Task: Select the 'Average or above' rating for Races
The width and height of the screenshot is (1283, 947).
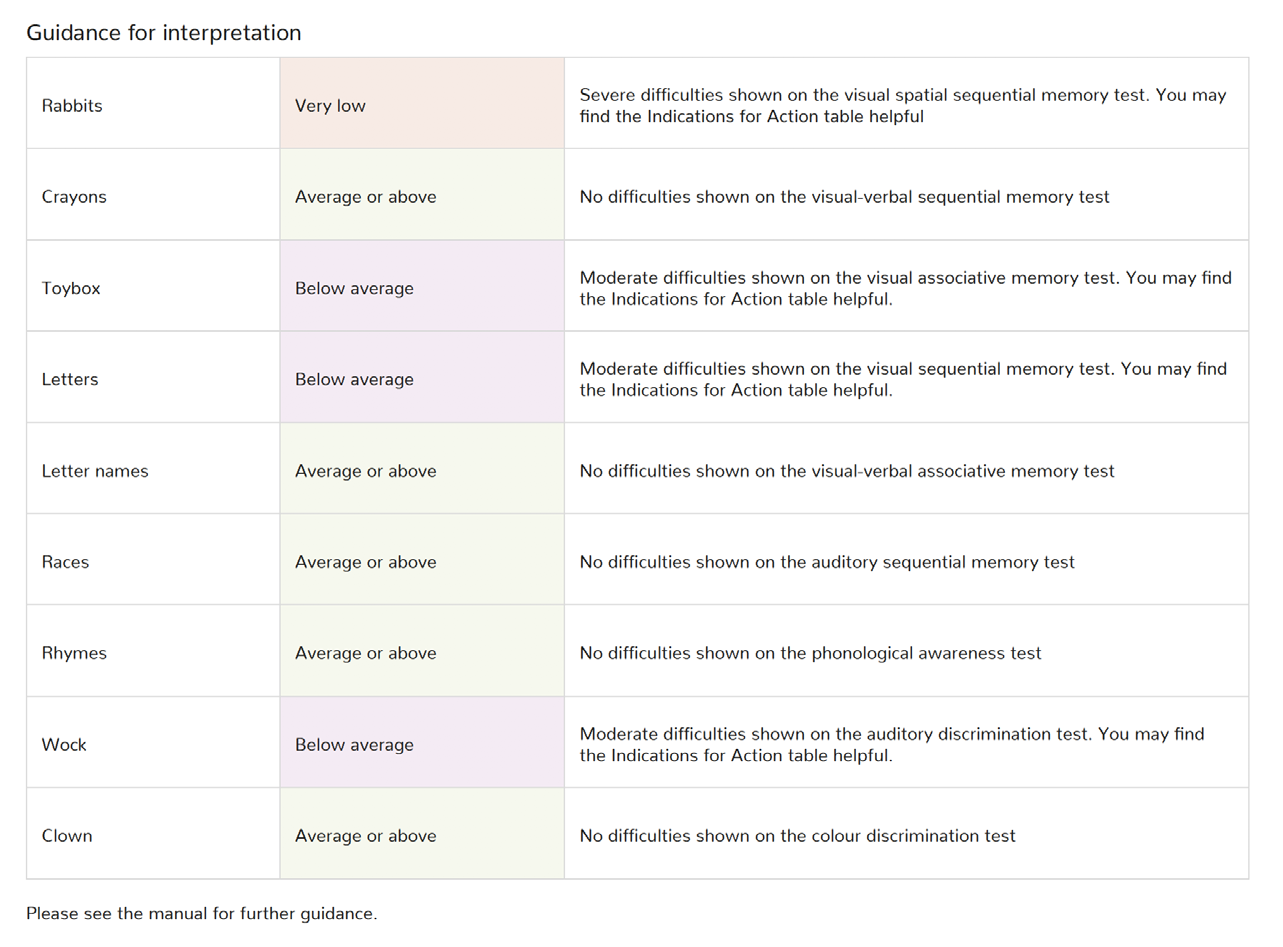Action: (x=422, y=560)
